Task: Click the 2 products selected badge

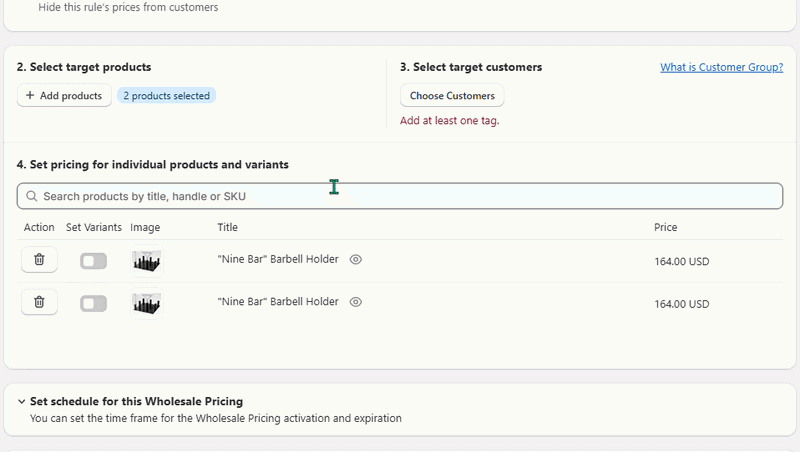Action: tap(166, 95)
